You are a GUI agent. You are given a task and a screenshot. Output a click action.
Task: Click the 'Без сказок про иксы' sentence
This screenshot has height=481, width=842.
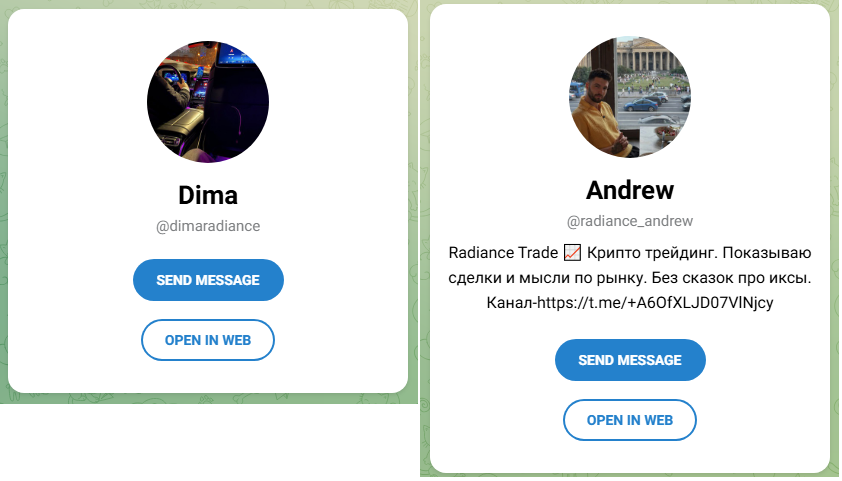[x=733, y=278]
